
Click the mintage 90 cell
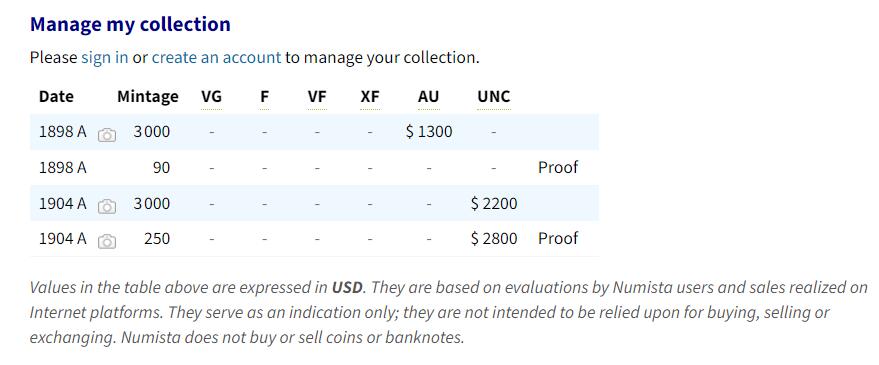(161, 167)
